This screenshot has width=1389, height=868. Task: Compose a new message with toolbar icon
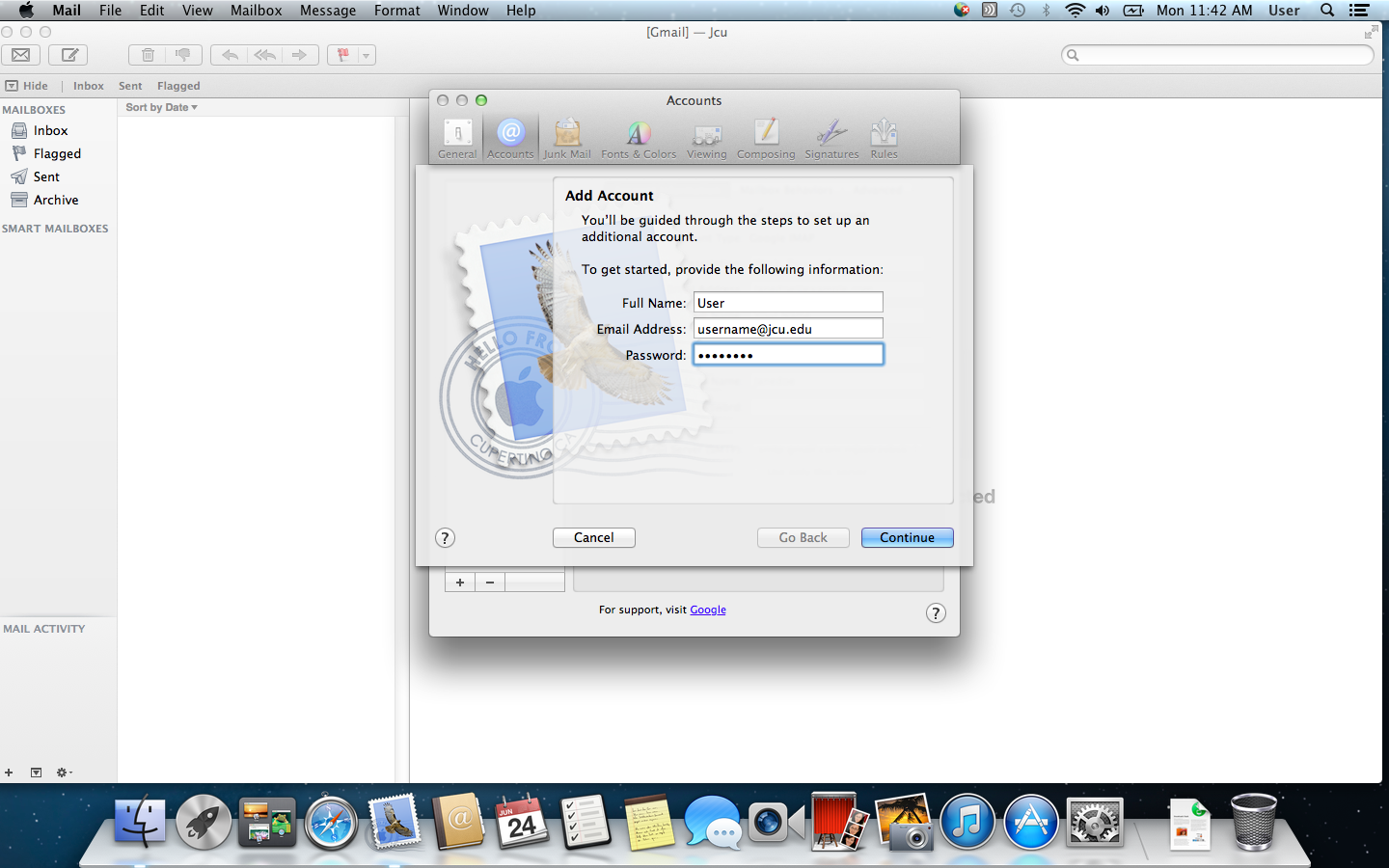68,55
